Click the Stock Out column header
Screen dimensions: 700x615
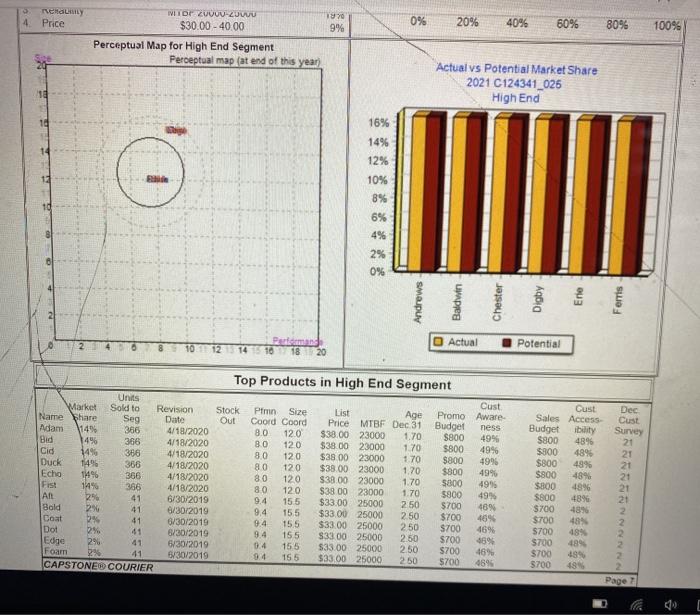coord(228,415)
